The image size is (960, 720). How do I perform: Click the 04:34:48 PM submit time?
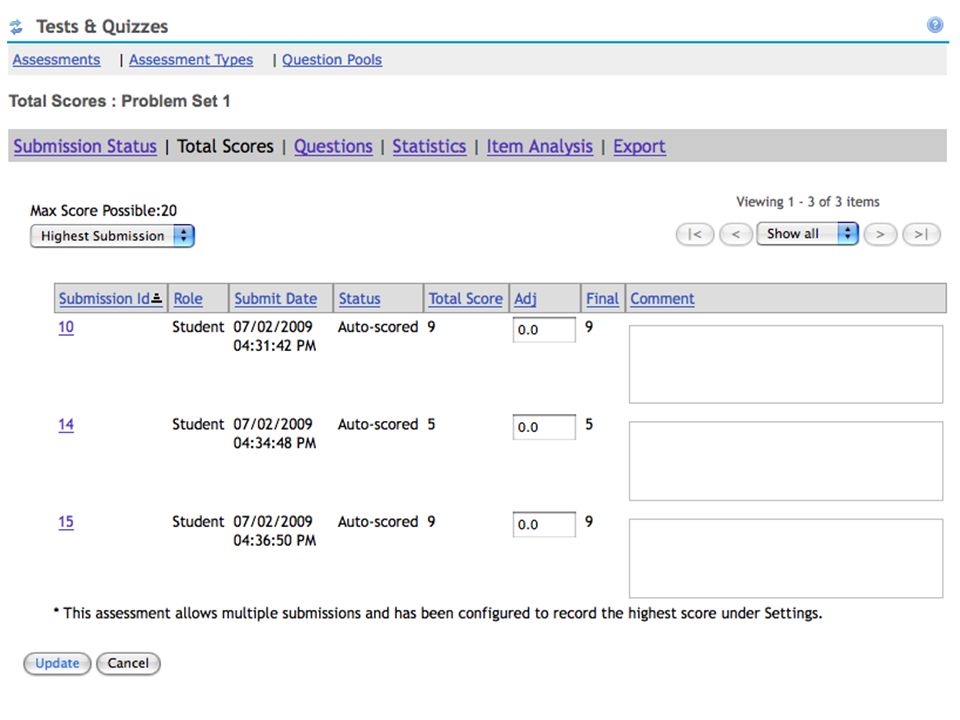pyautogui.click(x=274, y=443)
